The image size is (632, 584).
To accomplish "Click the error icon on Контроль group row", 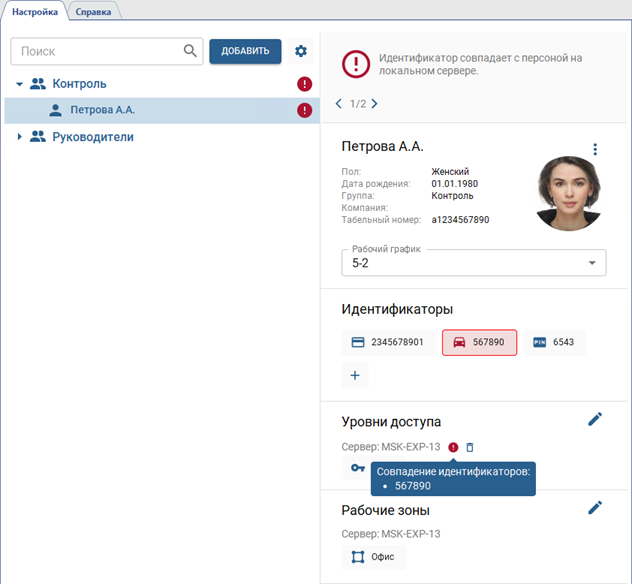I will pos(305,84).
